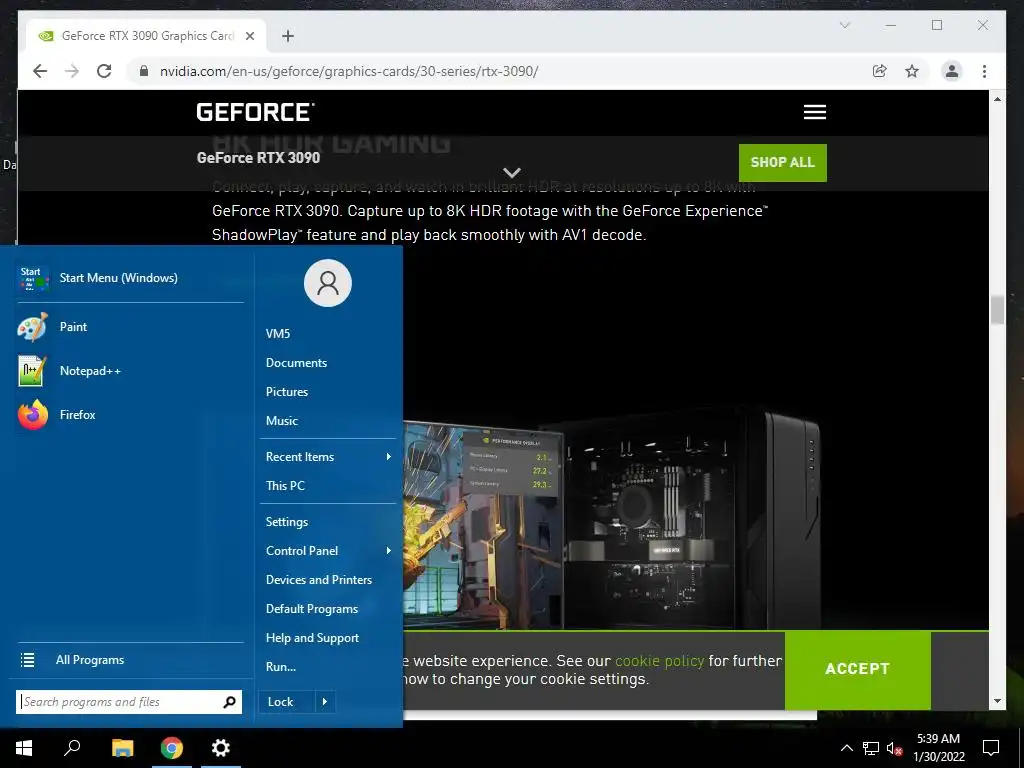Bookmark this page with the star icon
The width and height of the screenshot is (1024, 768).
(x=912, y=71)
